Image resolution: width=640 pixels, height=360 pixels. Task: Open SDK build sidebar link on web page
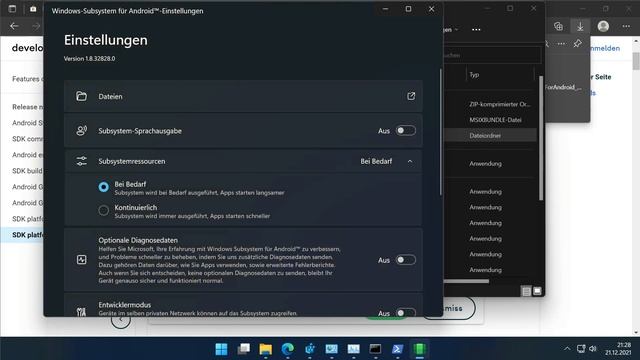point(27,171)
